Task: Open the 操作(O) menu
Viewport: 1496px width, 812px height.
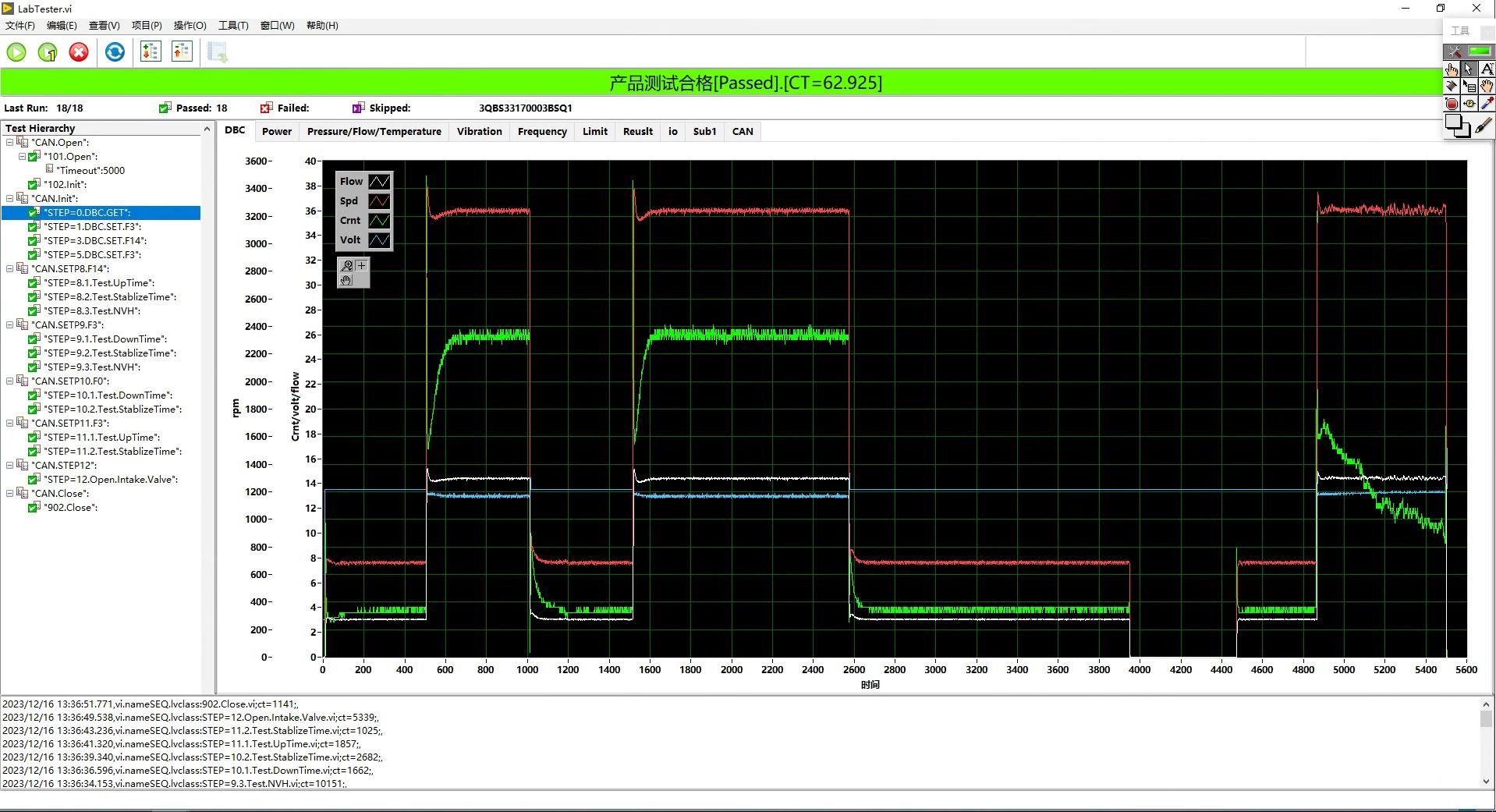Action: 190,26
